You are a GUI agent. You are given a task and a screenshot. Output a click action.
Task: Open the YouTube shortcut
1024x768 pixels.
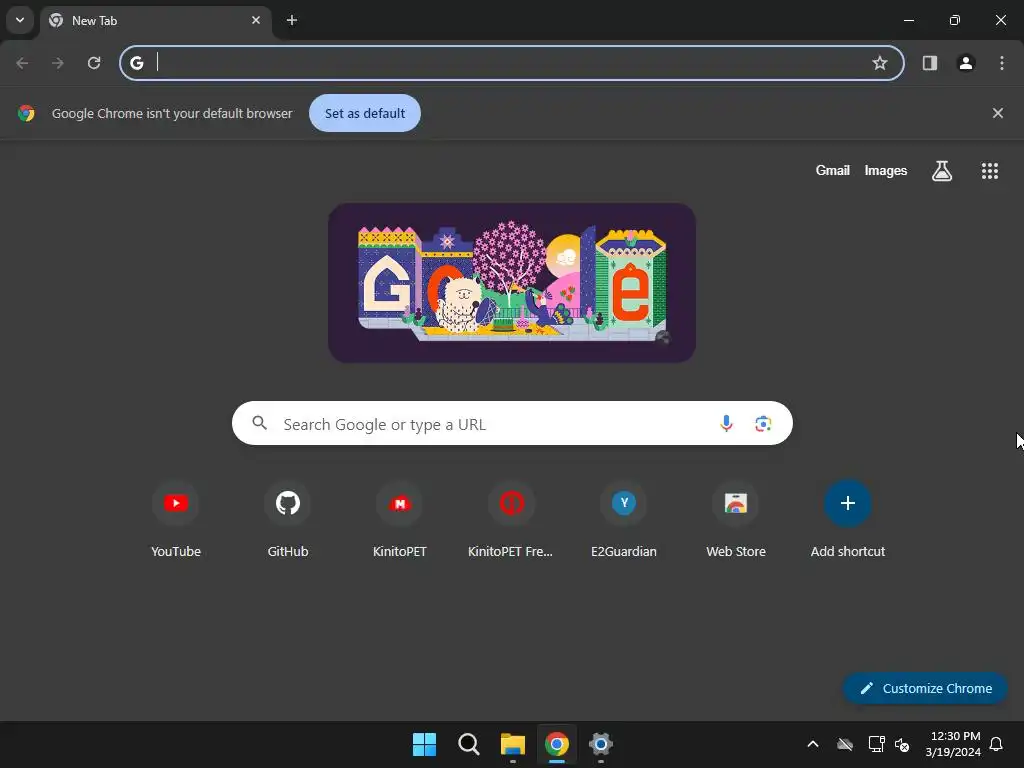click(x=176, y=520)
